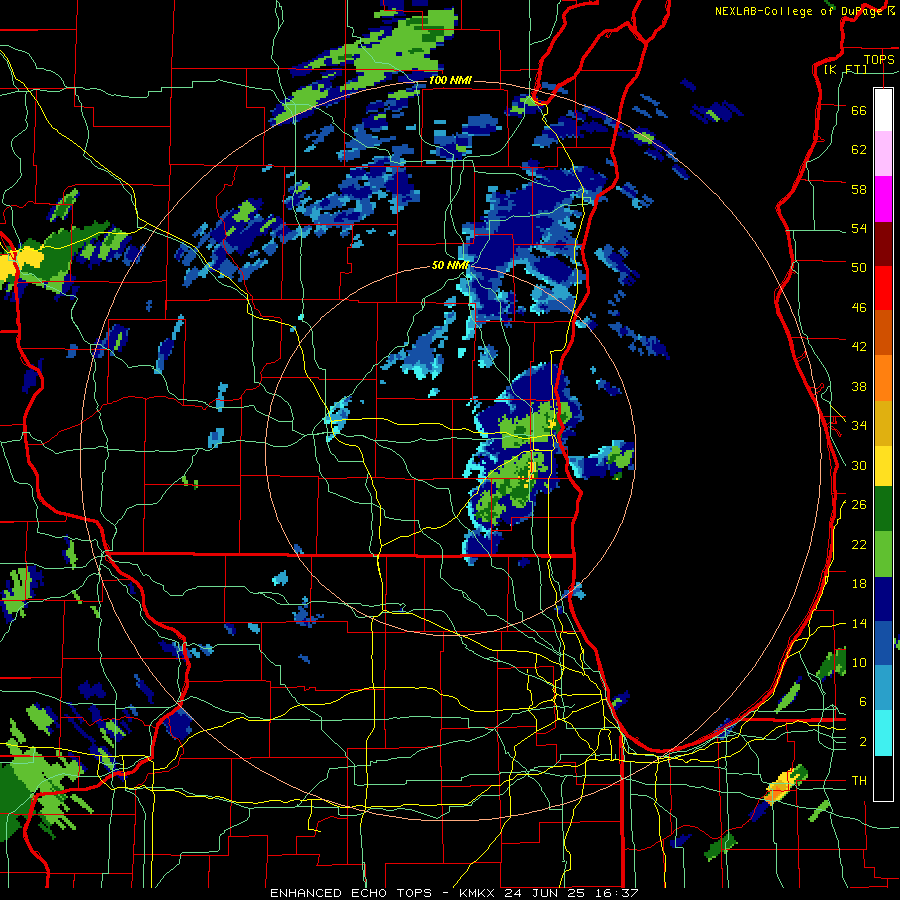This screenshot has width=900, height=900.
Task: Click the 46 legend label
Action: 859,308
